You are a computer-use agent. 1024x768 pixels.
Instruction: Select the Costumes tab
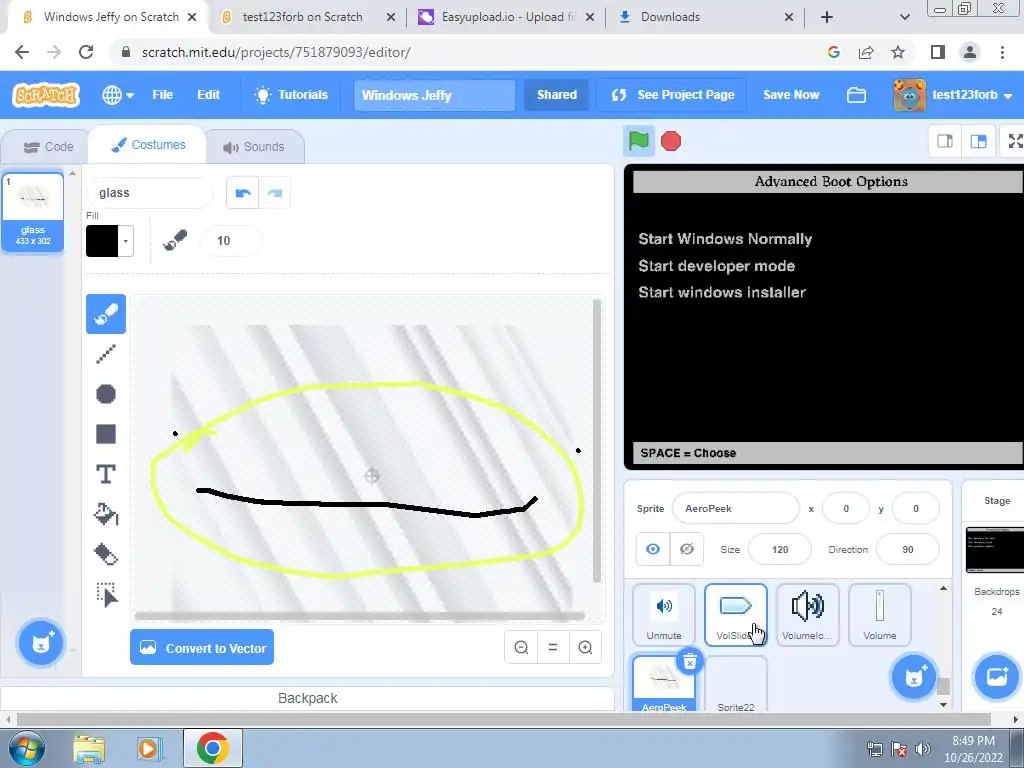[148, 145]
